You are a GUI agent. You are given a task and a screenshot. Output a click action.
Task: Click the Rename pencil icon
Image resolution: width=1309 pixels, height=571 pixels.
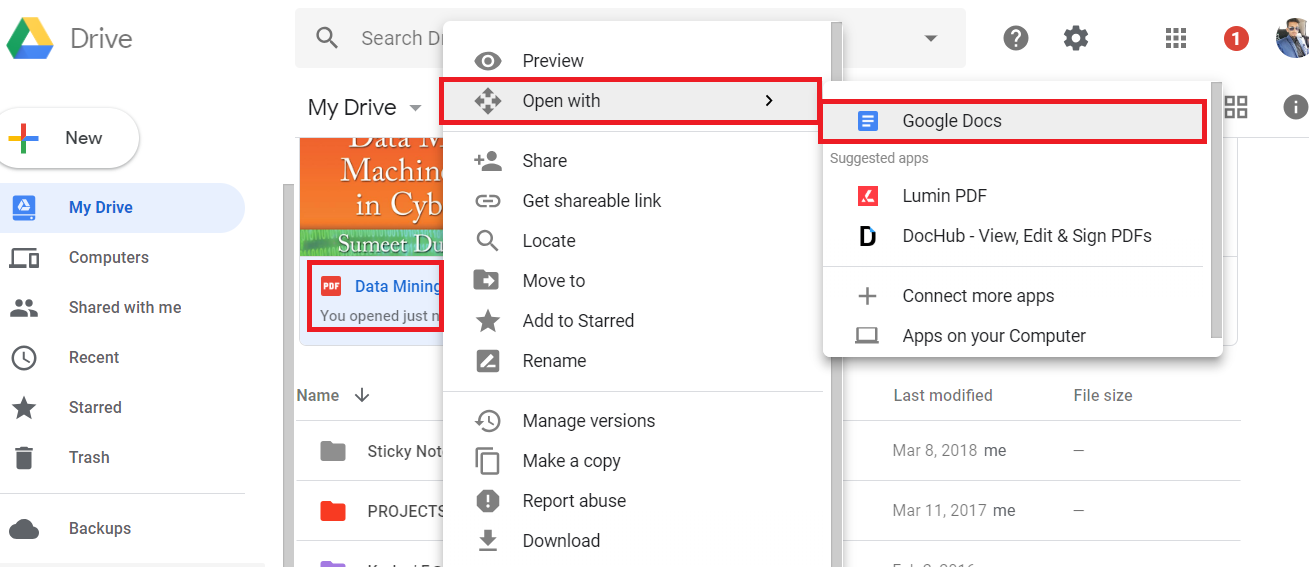click(x=487, y=361)
